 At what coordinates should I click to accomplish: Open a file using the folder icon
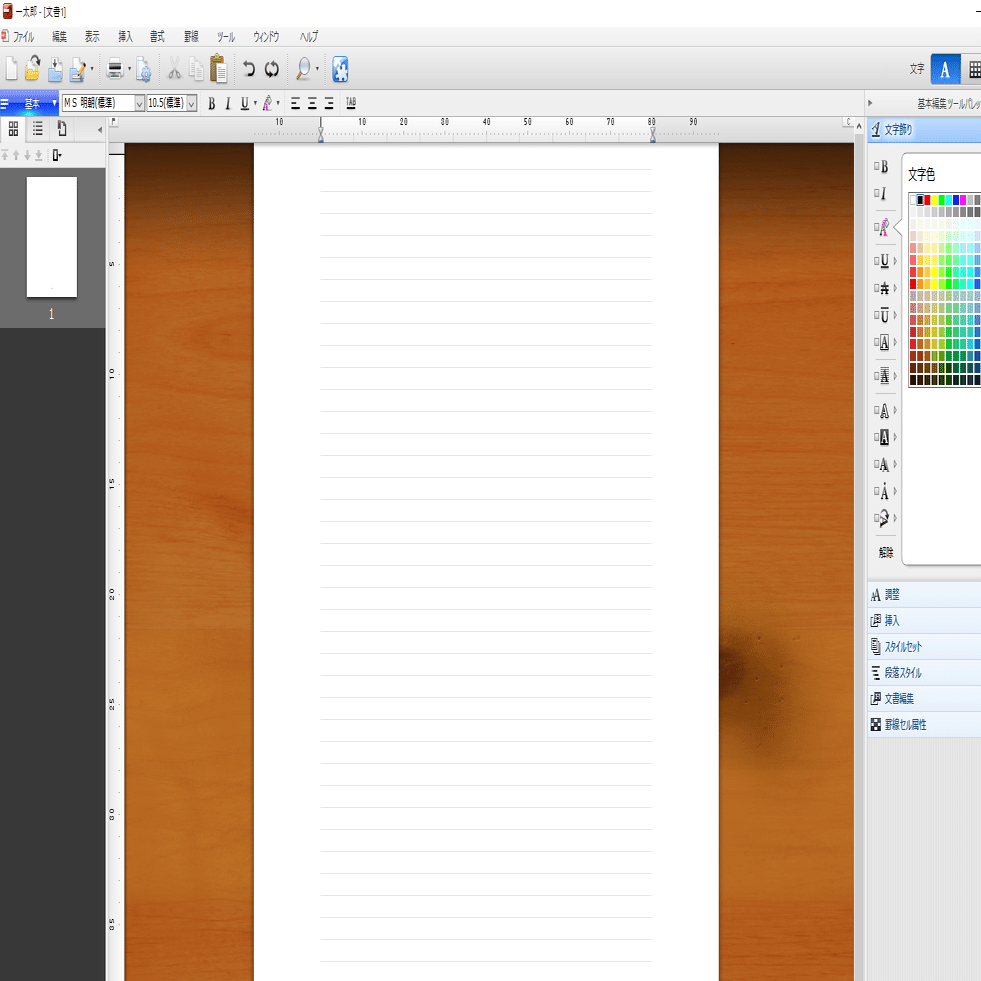(x=33, y=68)
